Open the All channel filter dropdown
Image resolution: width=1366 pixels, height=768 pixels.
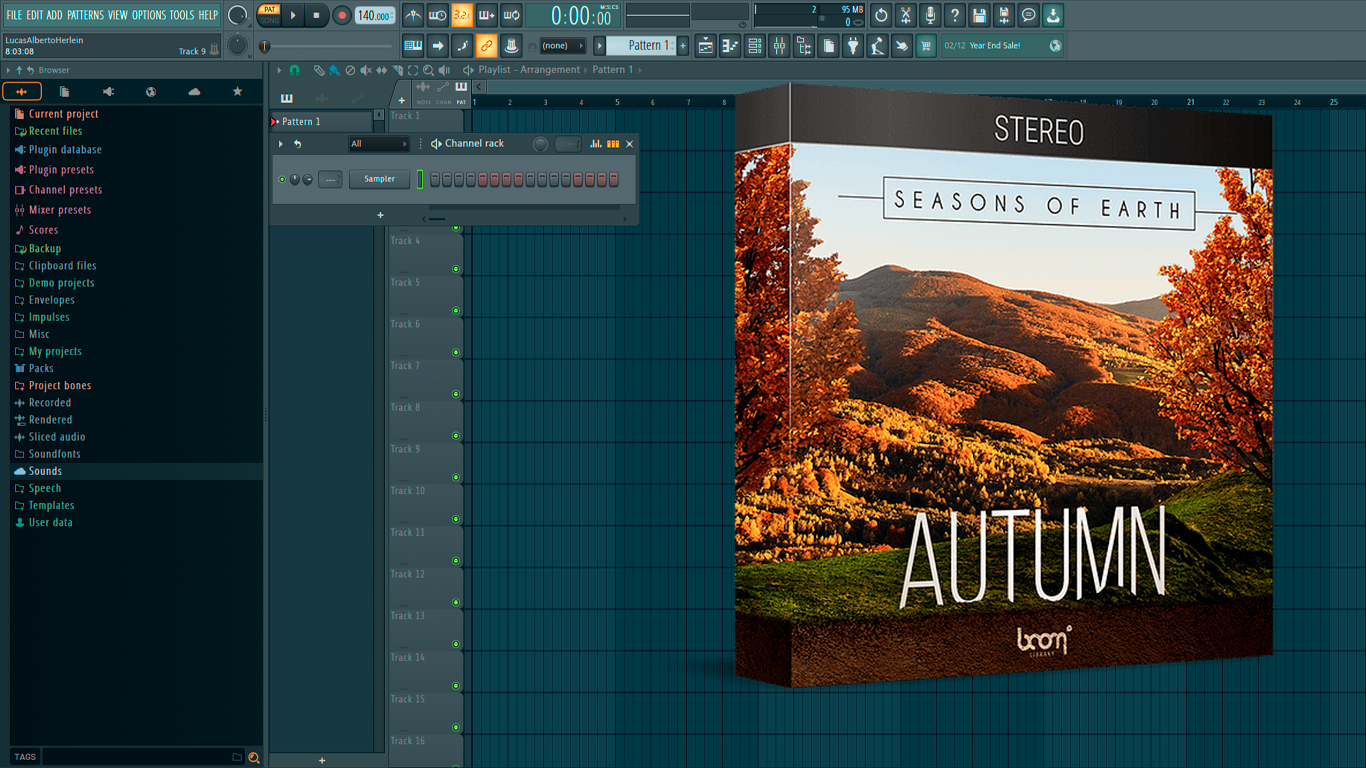click(x=379, y=144)
